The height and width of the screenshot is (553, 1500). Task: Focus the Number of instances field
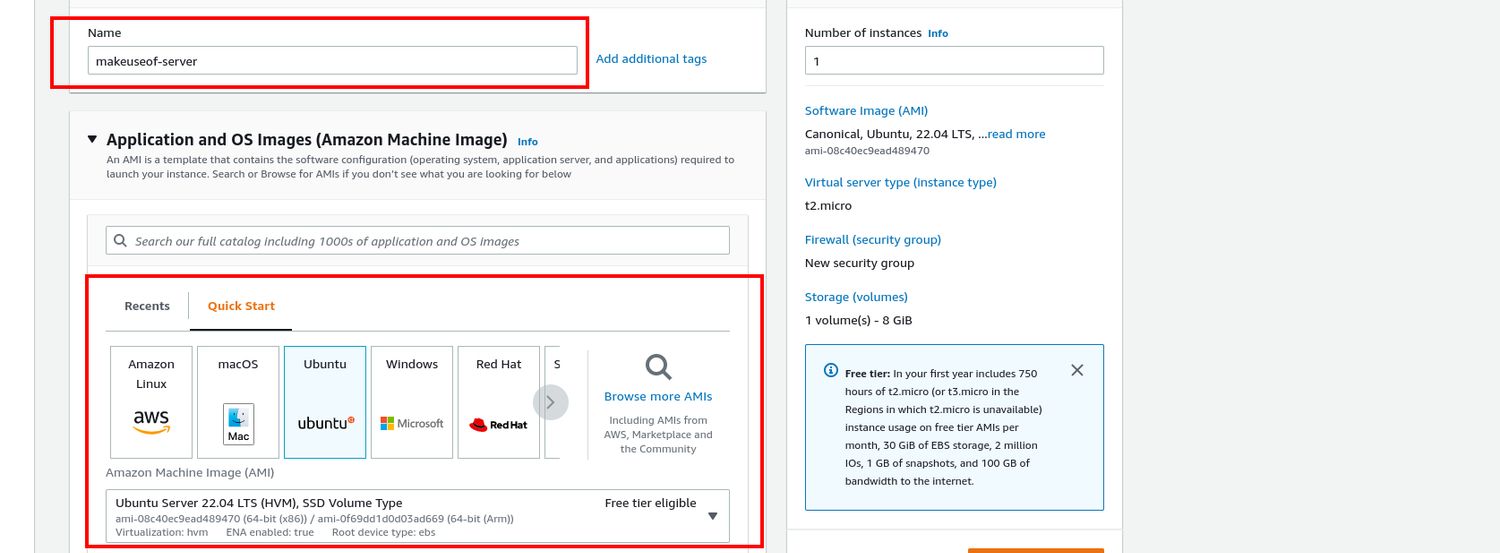tap(954, 60)
